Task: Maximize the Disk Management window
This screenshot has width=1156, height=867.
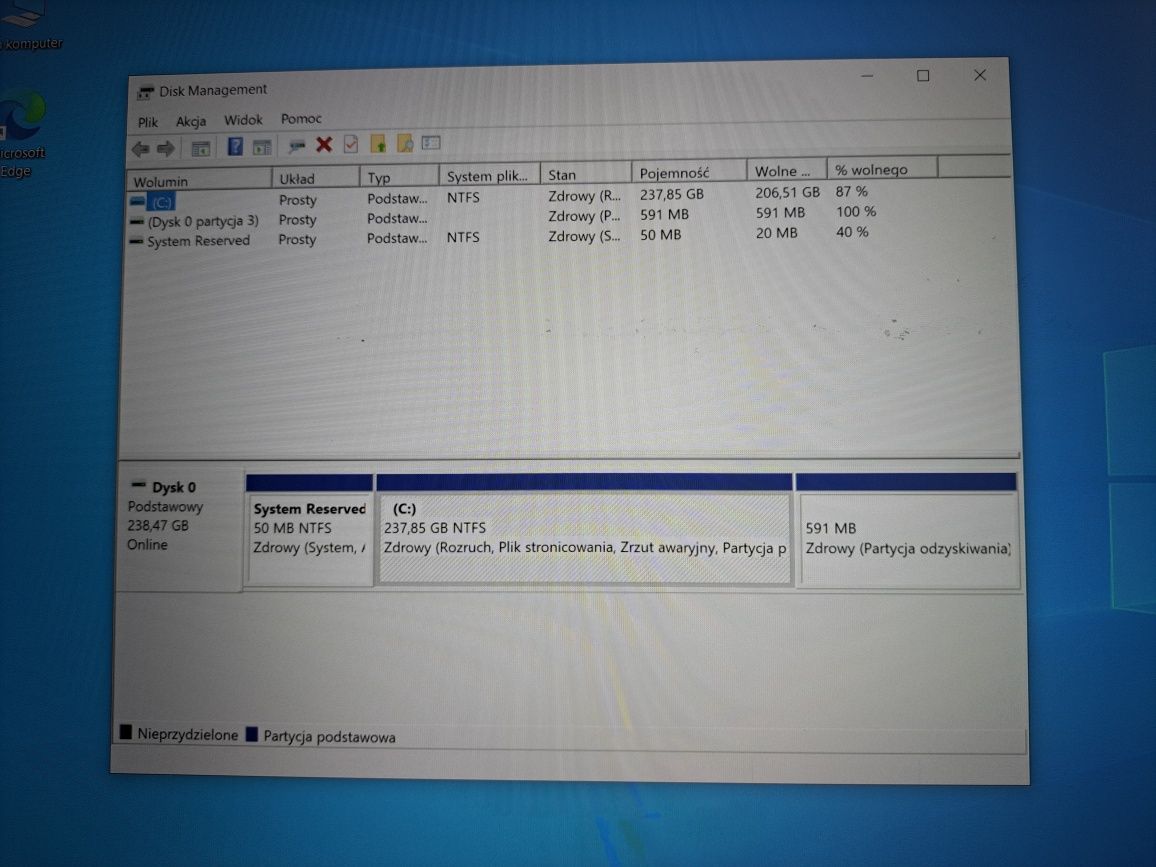Action: [x=922, y=76]
